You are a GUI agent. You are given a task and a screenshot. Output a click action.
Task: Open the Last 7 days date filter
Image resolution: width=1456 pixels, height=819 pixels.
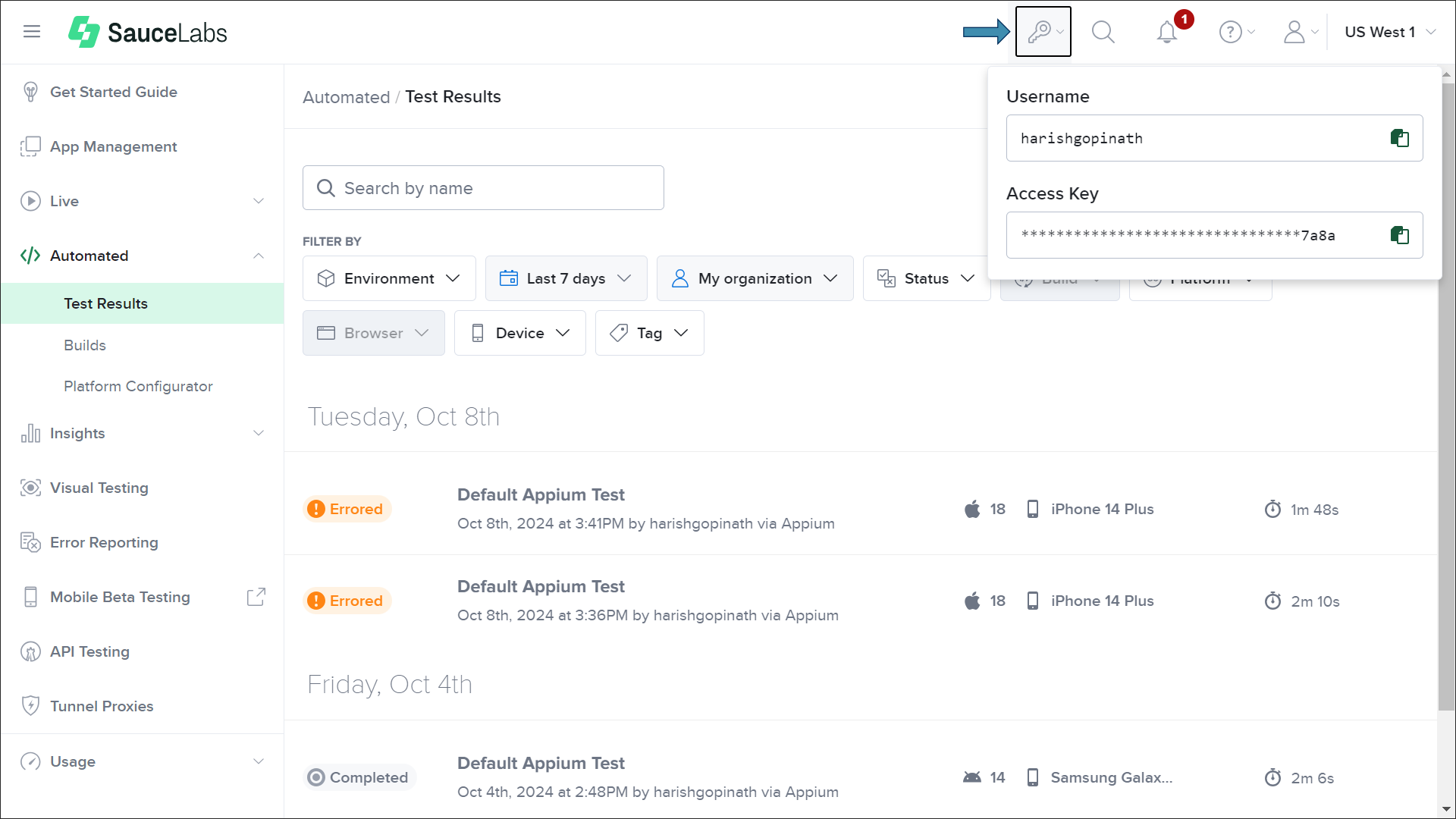pos(566,278)
